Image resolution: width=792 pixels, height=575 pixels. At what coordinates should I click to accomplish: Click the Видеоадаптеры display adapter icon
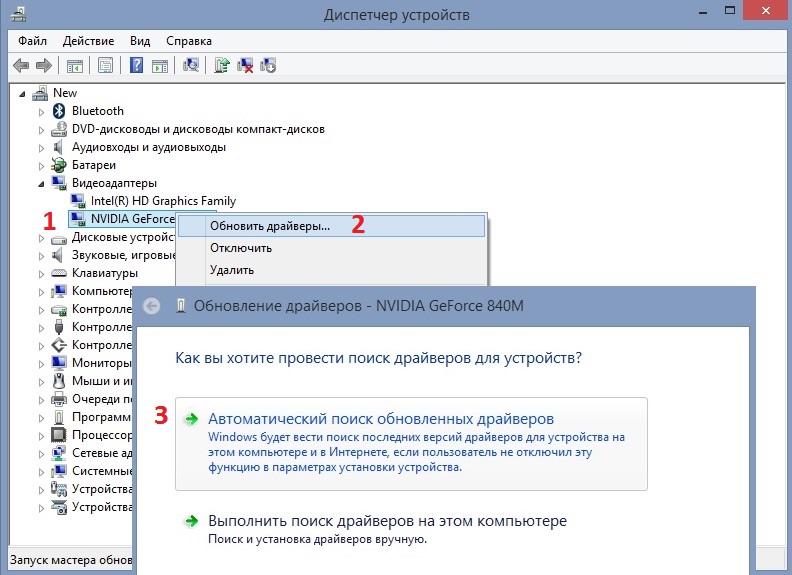click(59, 183)
